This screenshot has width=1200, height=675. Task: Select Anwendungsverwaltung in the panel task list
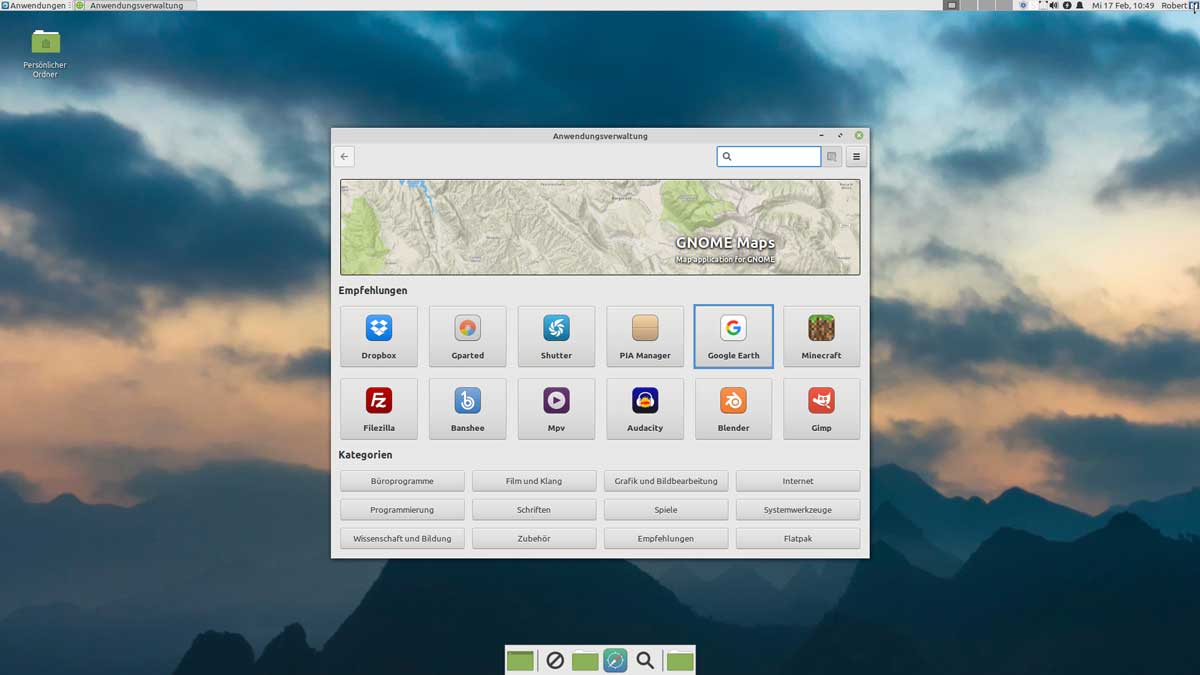point(135,5)
